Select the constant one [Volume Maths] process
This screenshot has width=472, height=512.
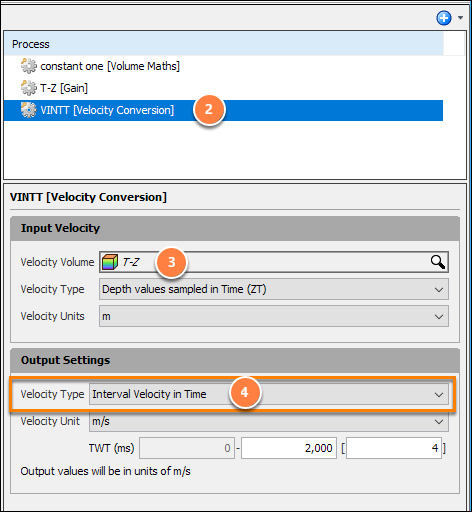pyautogui.click(x=223, y=66)
